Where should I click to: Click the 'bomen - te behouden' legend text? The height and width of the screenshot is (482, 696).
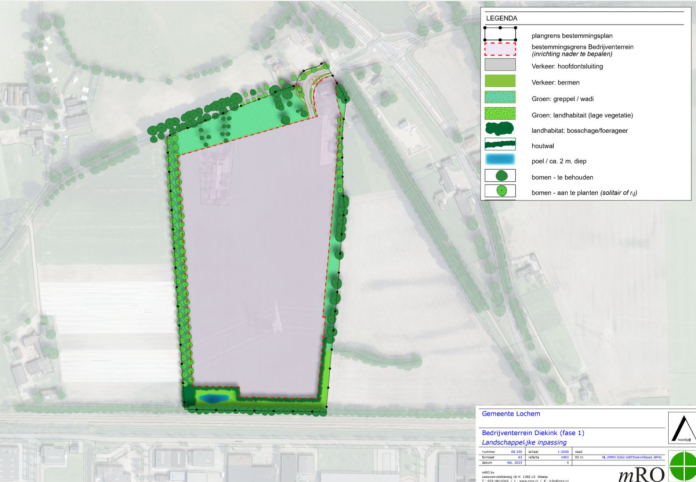562,177
